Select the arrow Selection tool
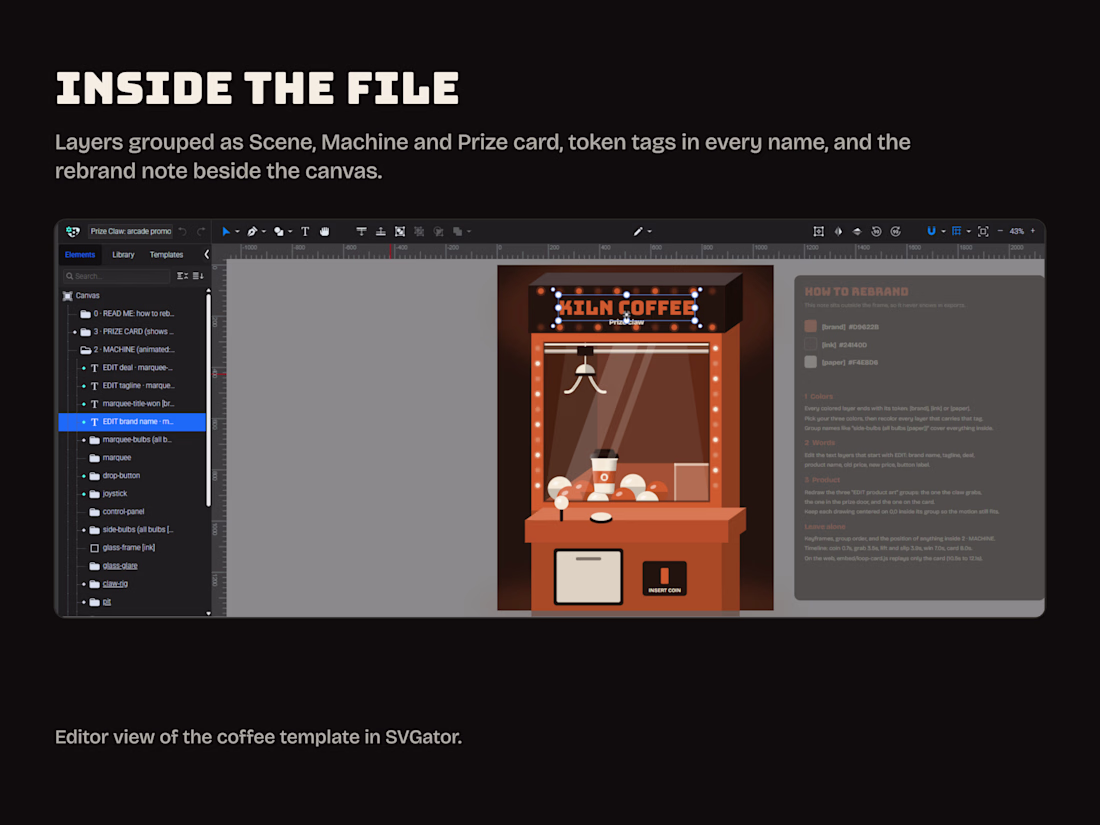The image size is (1100, 825). (x=226, y=232)
